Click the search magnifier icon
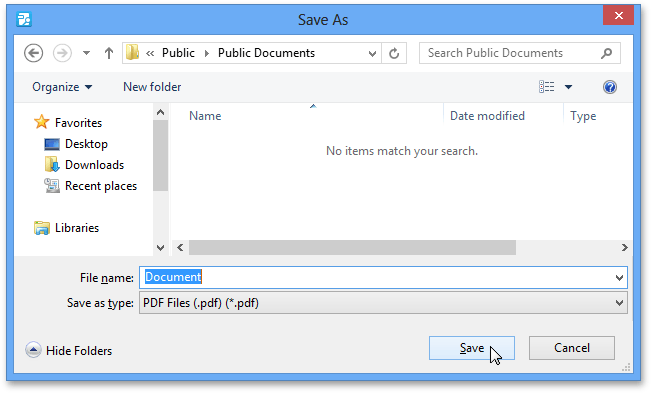 [x=607, y=53]
